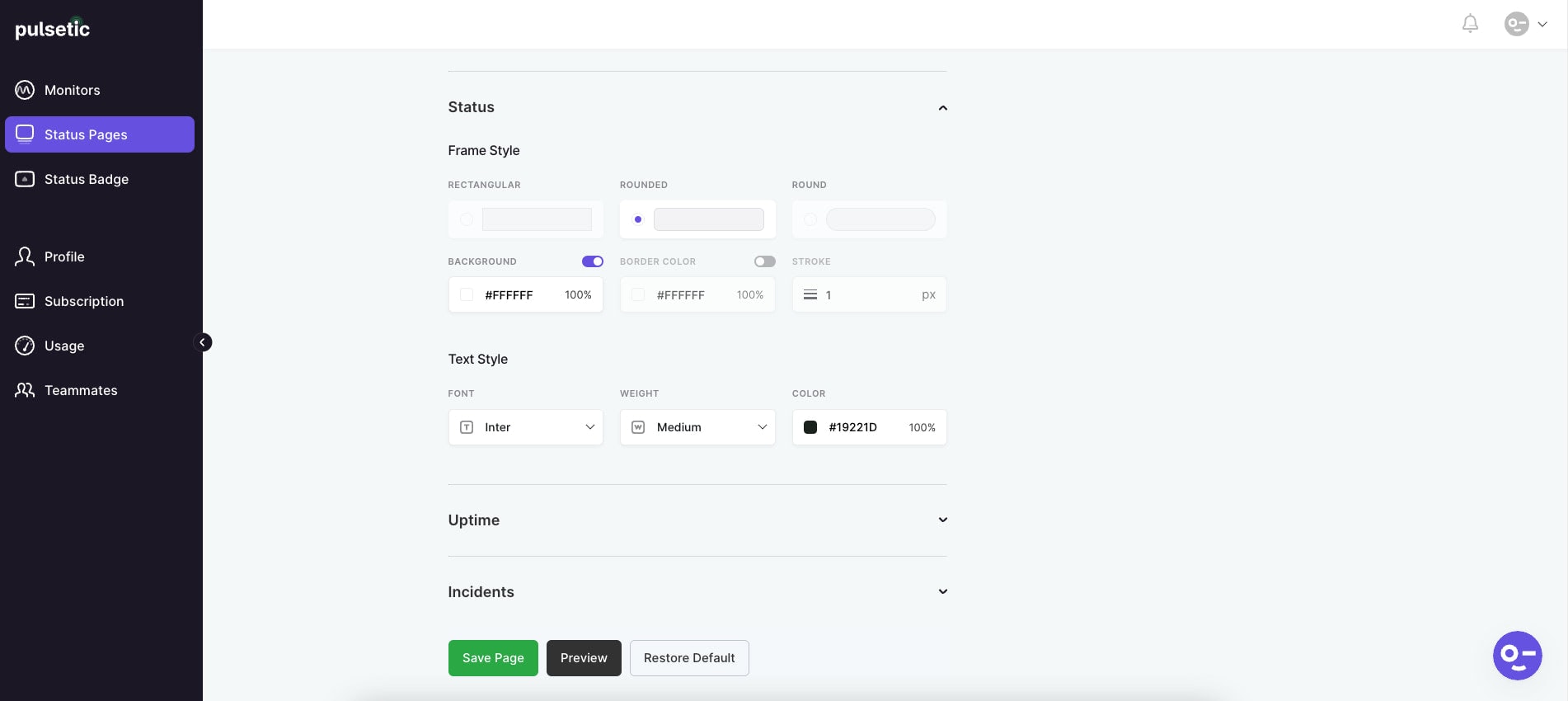Click the Status section heading

pos(471,107)
